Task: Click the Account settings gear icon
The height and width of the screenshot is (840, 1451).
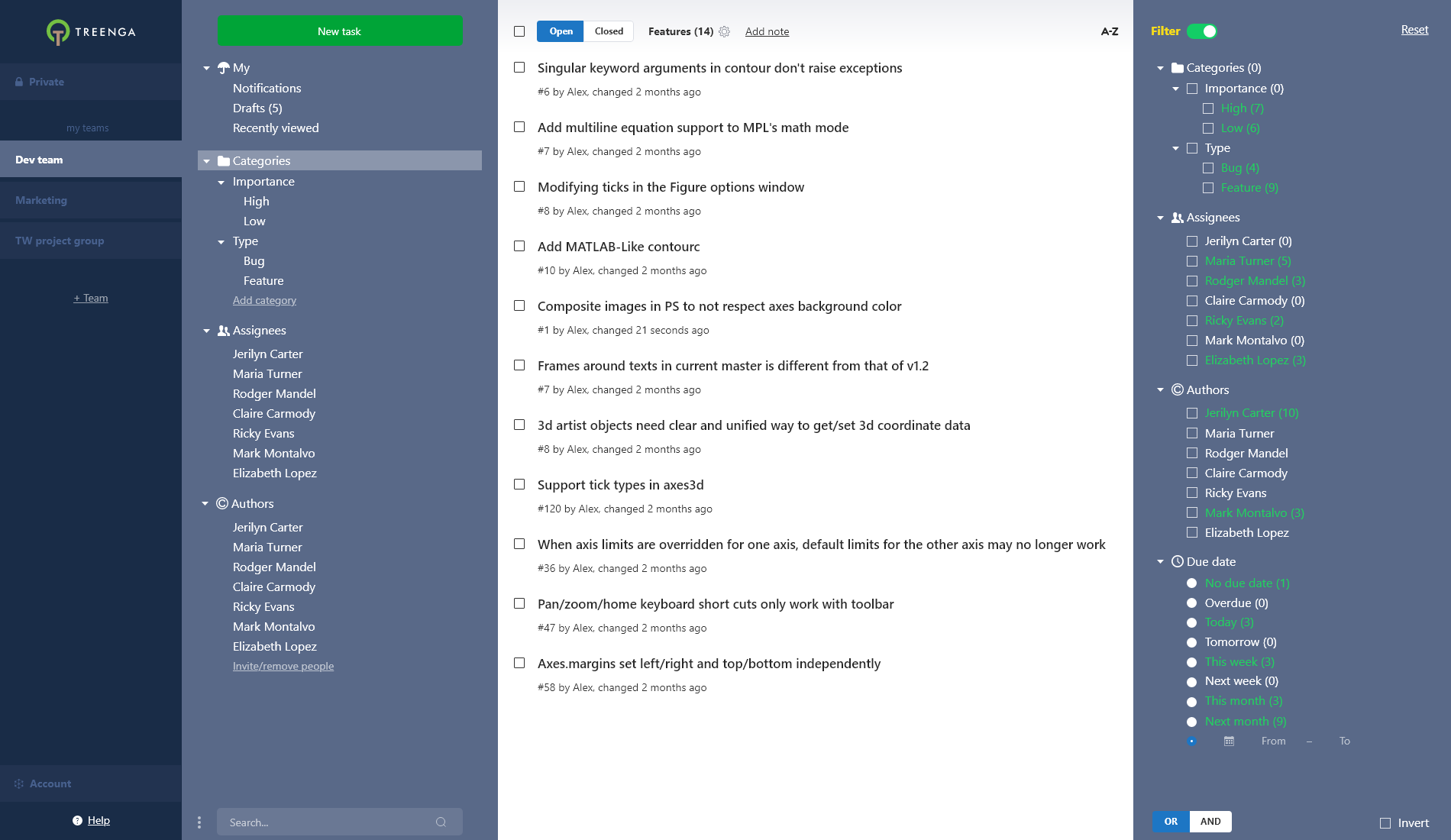Action: click(19, 784)
